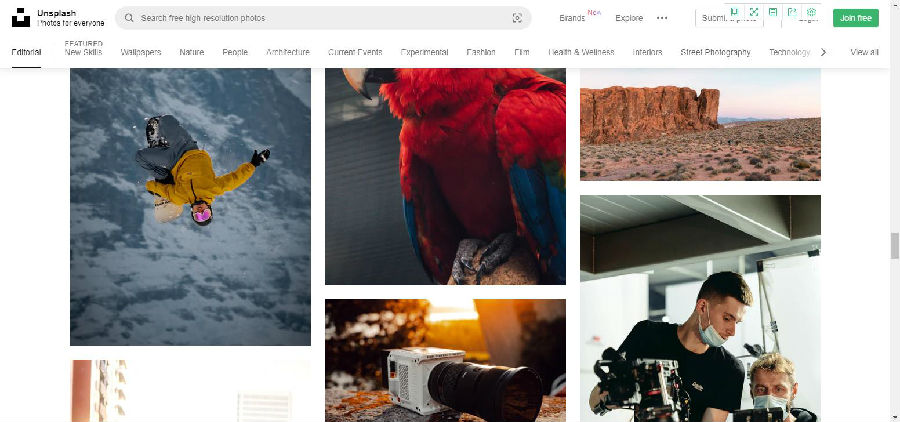Open the Brands link
Screen dimensions: 900x422
(572, 18)
